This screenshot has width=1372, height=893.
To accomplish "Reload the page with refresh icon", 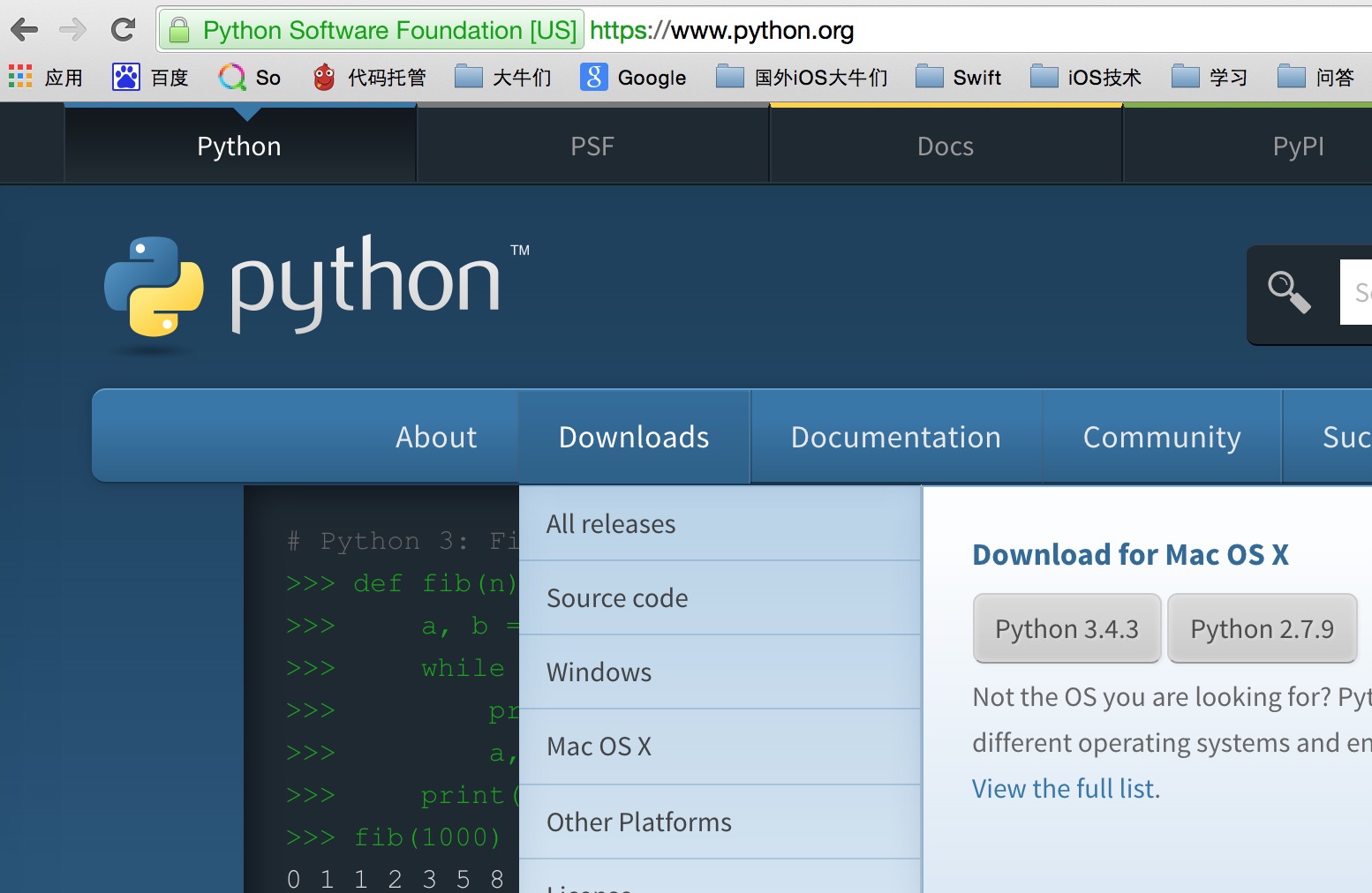I will pos(123,30).
